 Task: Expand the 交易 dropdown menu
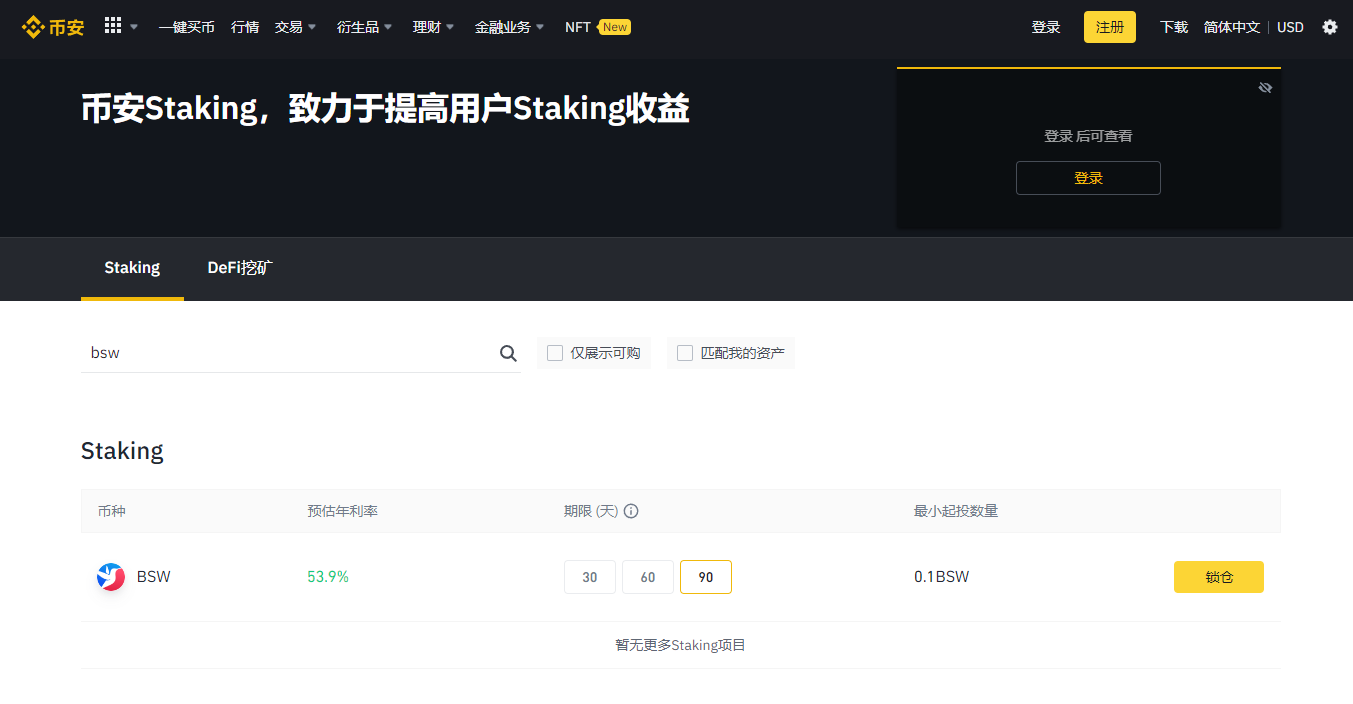tap(296, 27)
